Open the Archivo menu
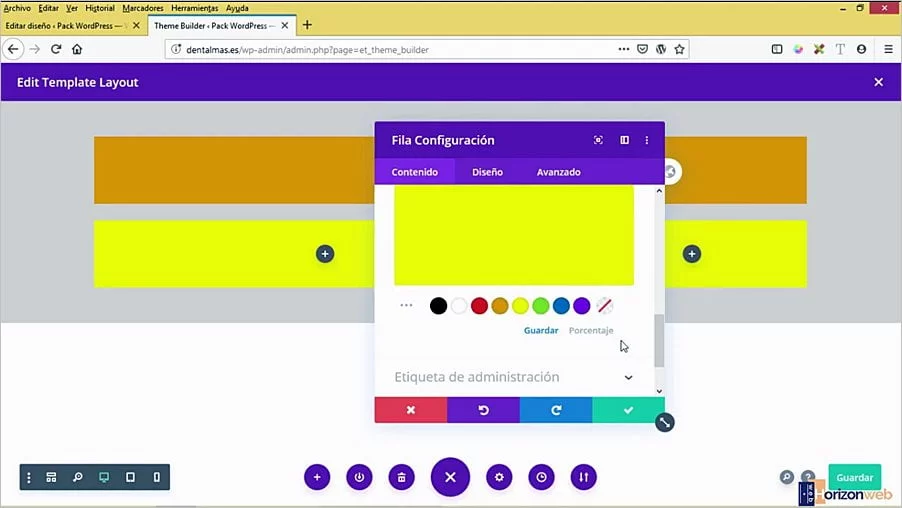 coord(17,8)
